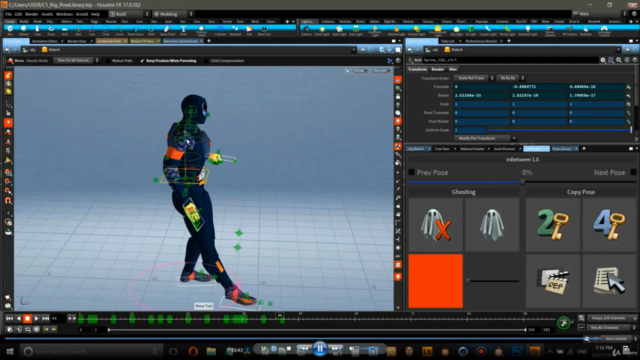Click the play forward button in playbar
The image size is (640, 360).
[x=36, y=318]
